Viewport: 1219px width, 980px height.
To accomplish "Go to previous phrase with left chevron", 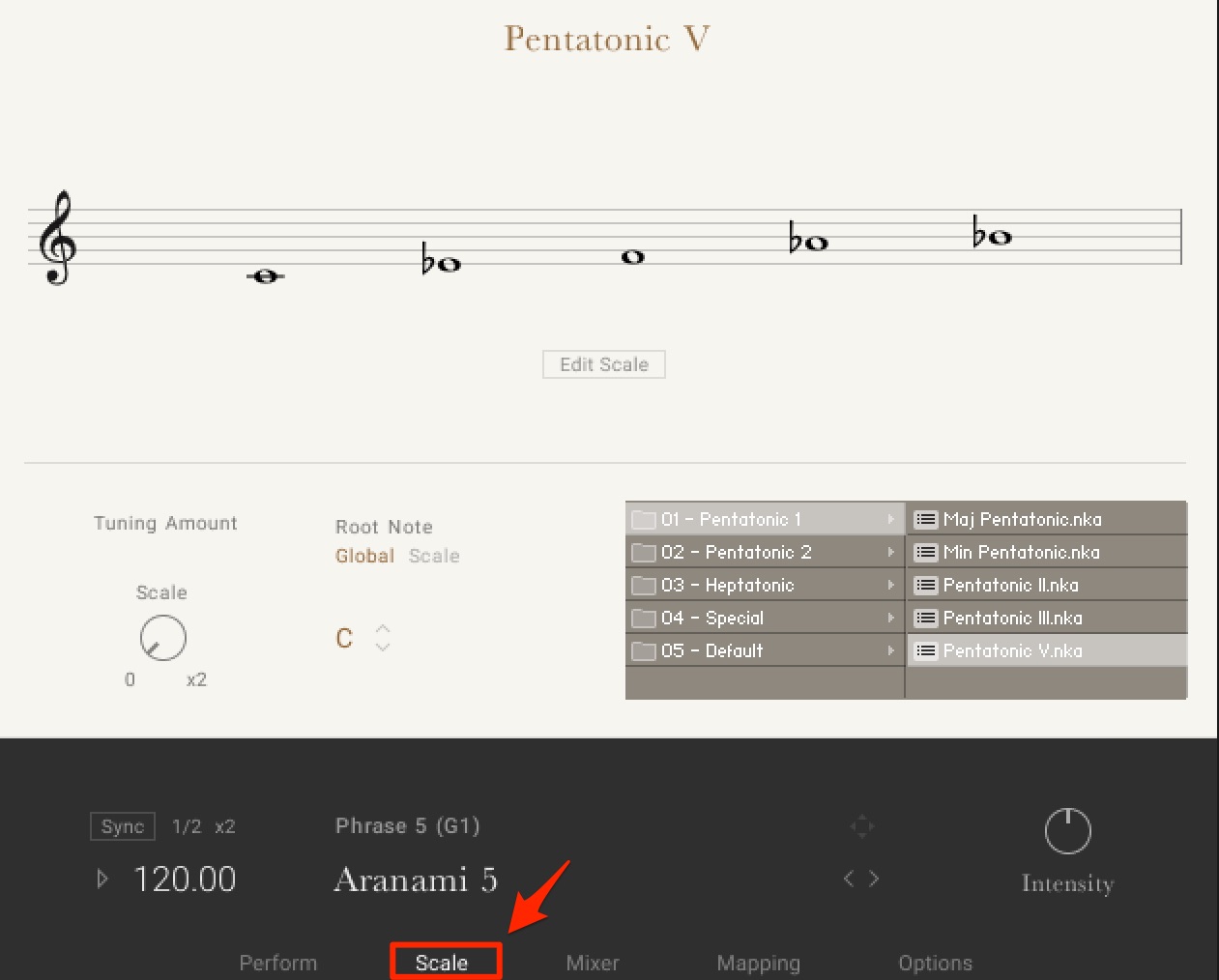I will click(x=849, y=879).
